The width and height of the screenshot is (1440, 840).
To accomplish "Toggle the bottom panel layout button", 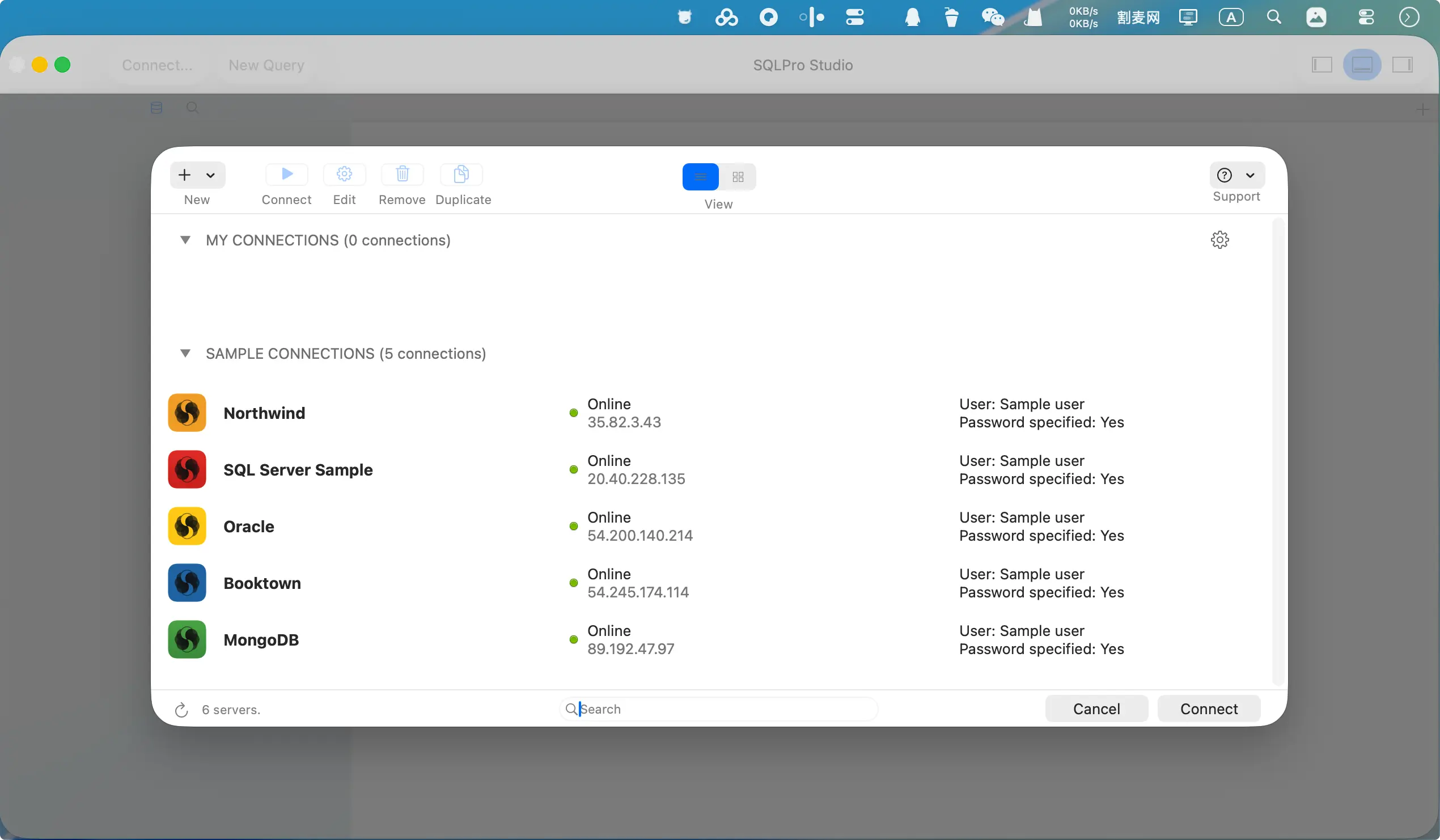I will pyautogui.click(x=1362, y=65).
